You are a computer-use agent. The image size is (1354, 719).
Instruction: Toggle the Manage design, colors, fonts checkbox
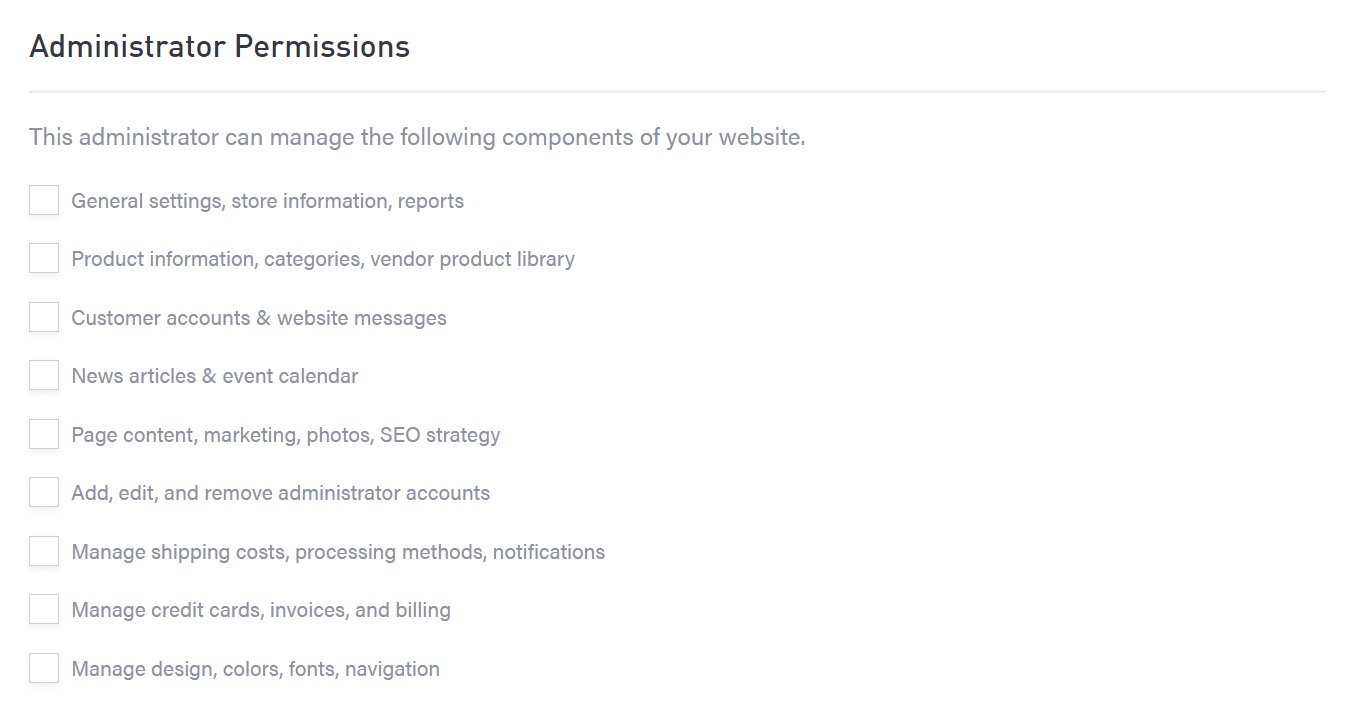(44, 669)
